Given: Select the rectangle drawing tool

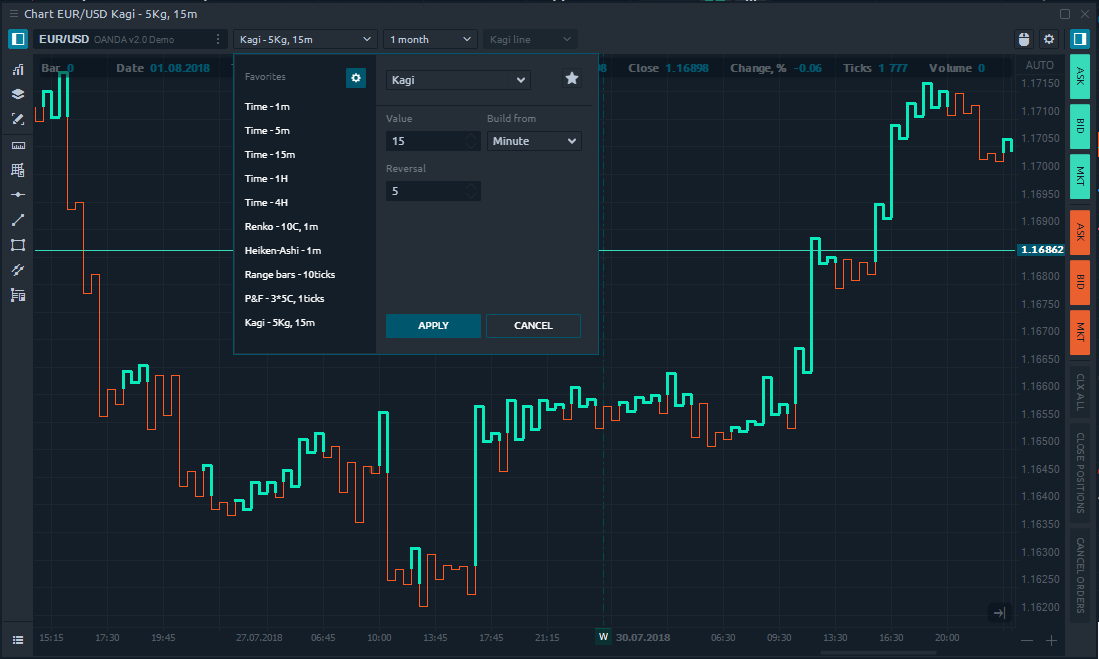Looking at the screenshot, I should pyautogui.click(x=18, y=245).
